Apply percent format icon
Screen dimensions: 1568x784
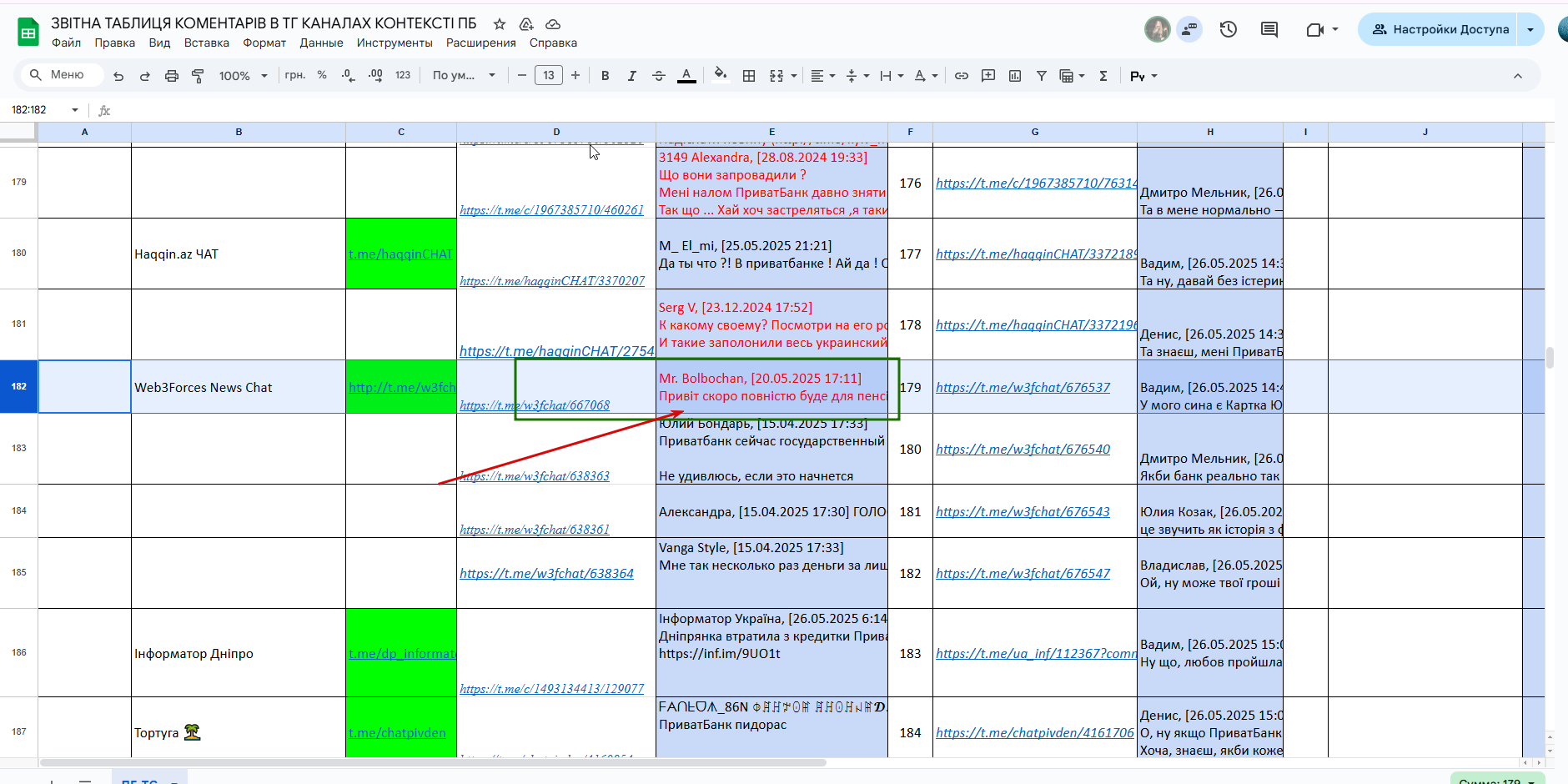point(322,75)
